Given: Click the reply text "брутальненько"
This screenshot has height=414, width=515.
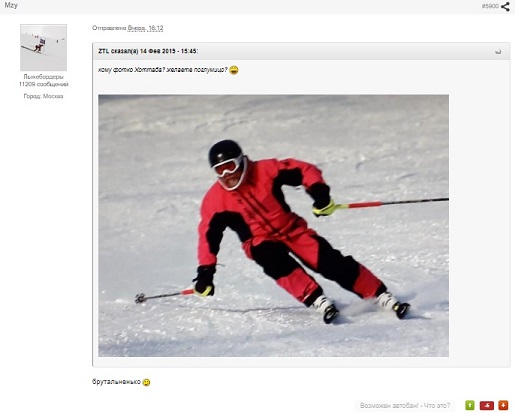Looking at the screenshot, I should tap(116, 382).
